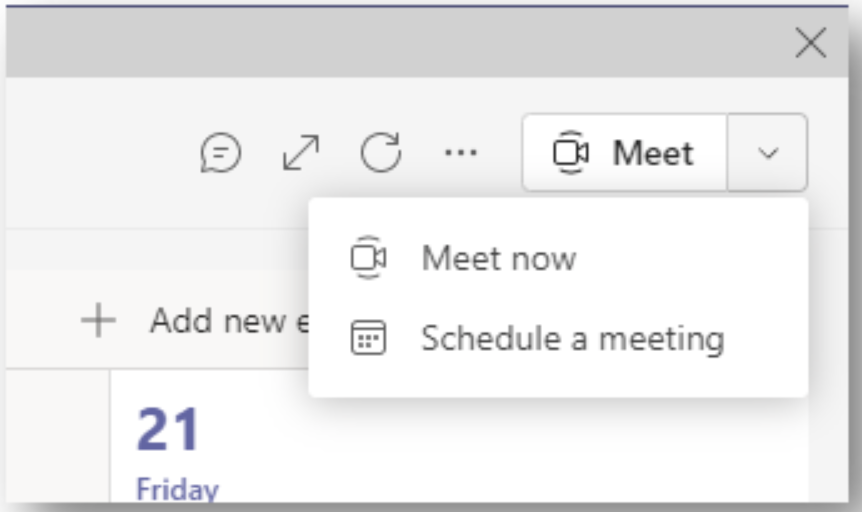The width and height of the screenshot is (862, 512).
Task: Click calendar icon beside Schedule a meeting
Action: click(368, 338)
